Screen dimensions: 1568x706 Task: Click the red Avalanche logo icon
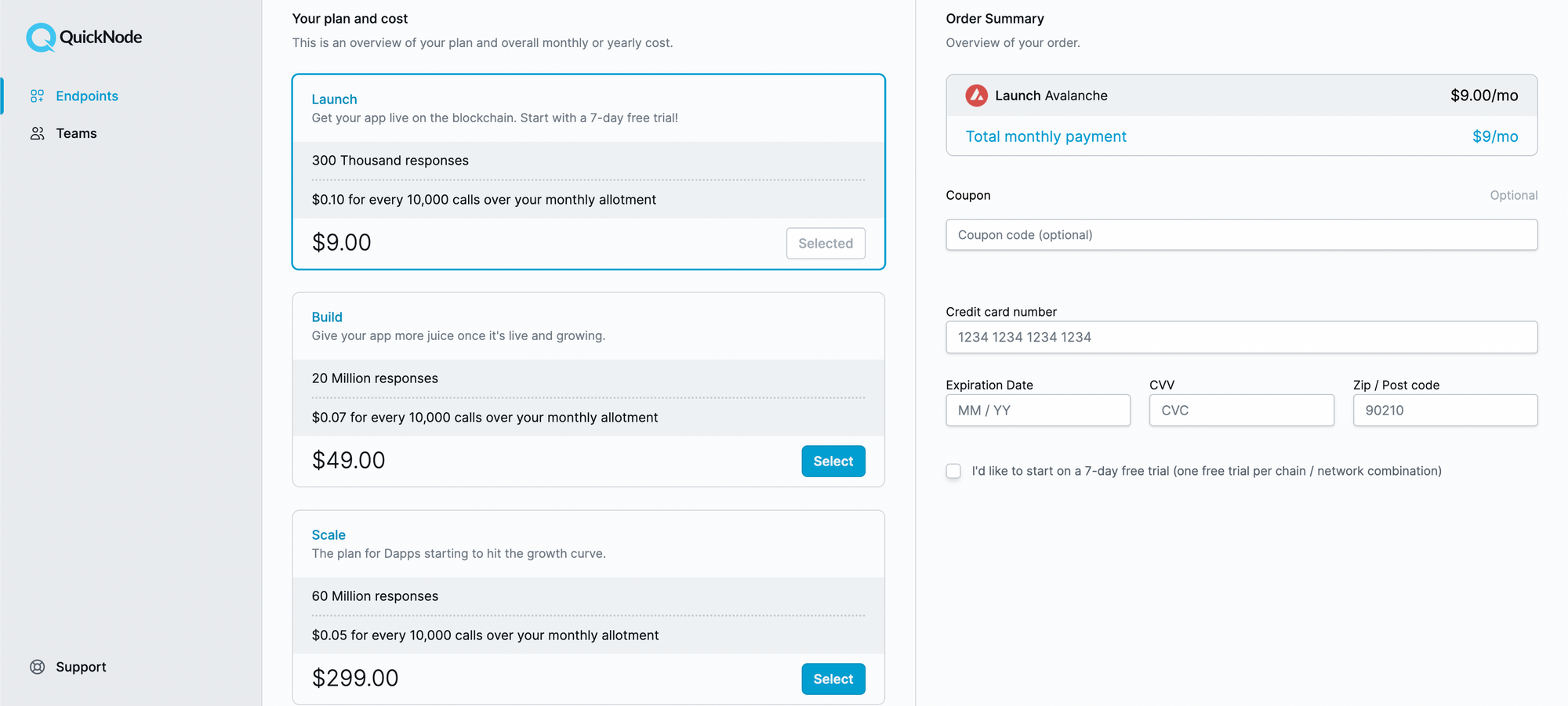point(976,96)
